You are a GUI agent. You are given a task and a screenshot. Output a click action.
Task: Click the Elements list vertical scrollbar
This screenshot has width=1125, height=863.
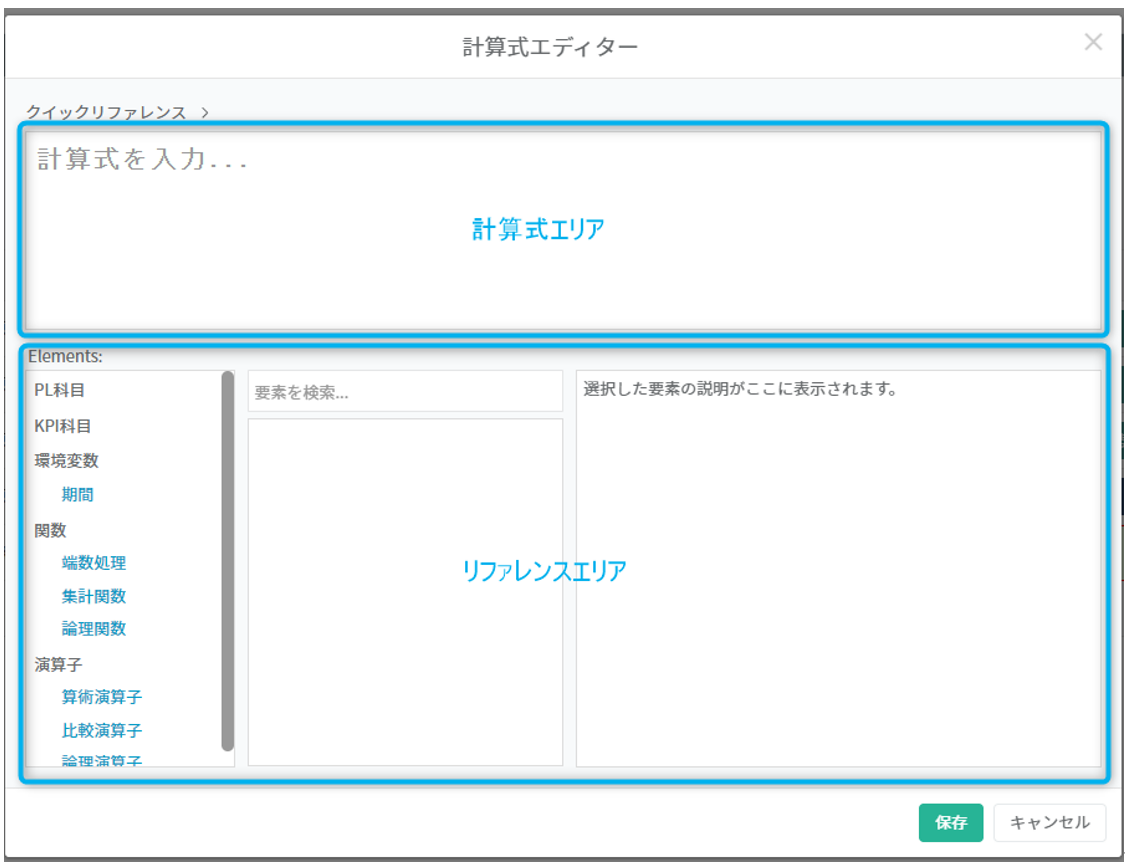click(228, 560)
